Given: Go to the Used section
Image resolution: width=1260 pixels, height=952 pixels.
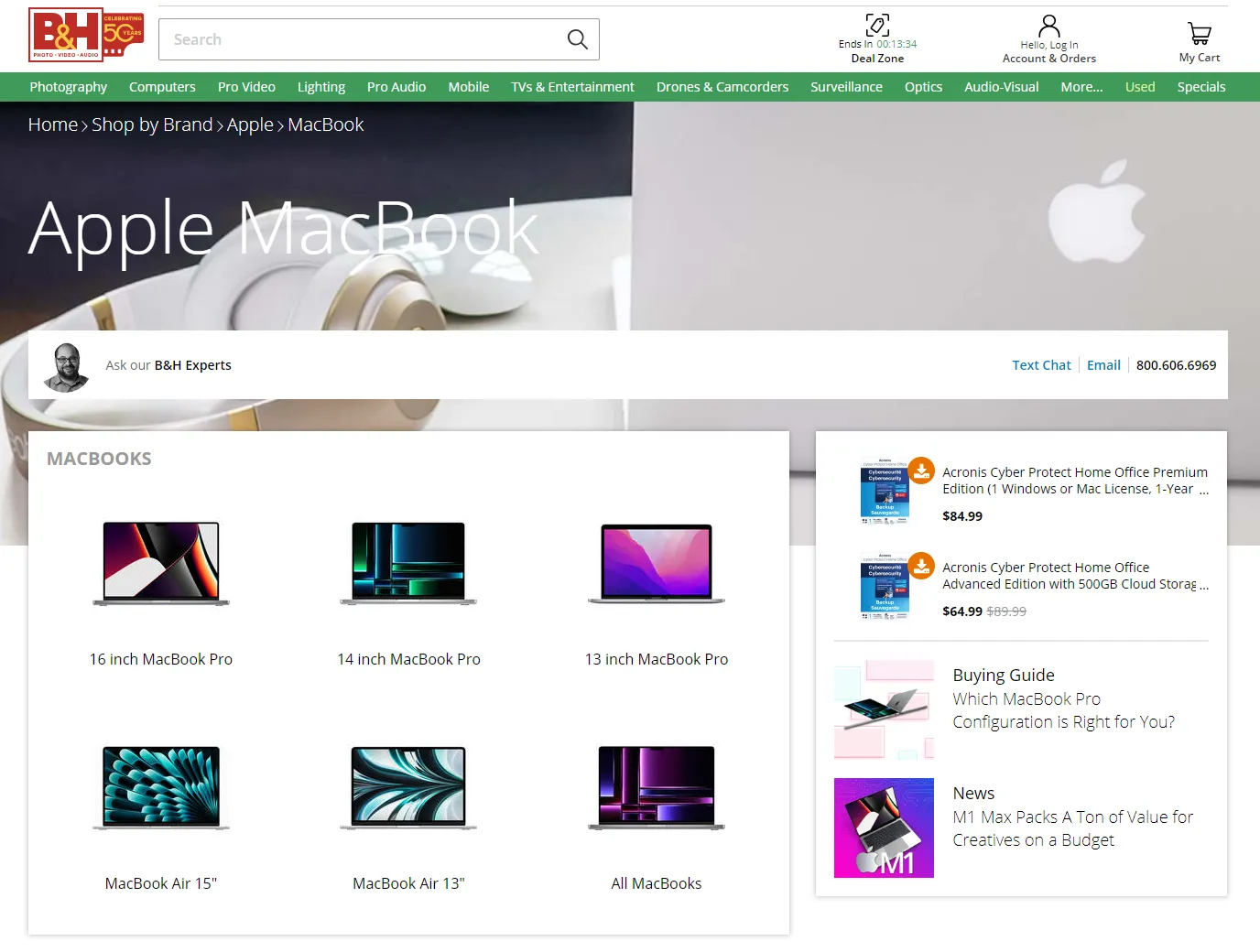Looking at the screenshot, I should click(1140, 87).
